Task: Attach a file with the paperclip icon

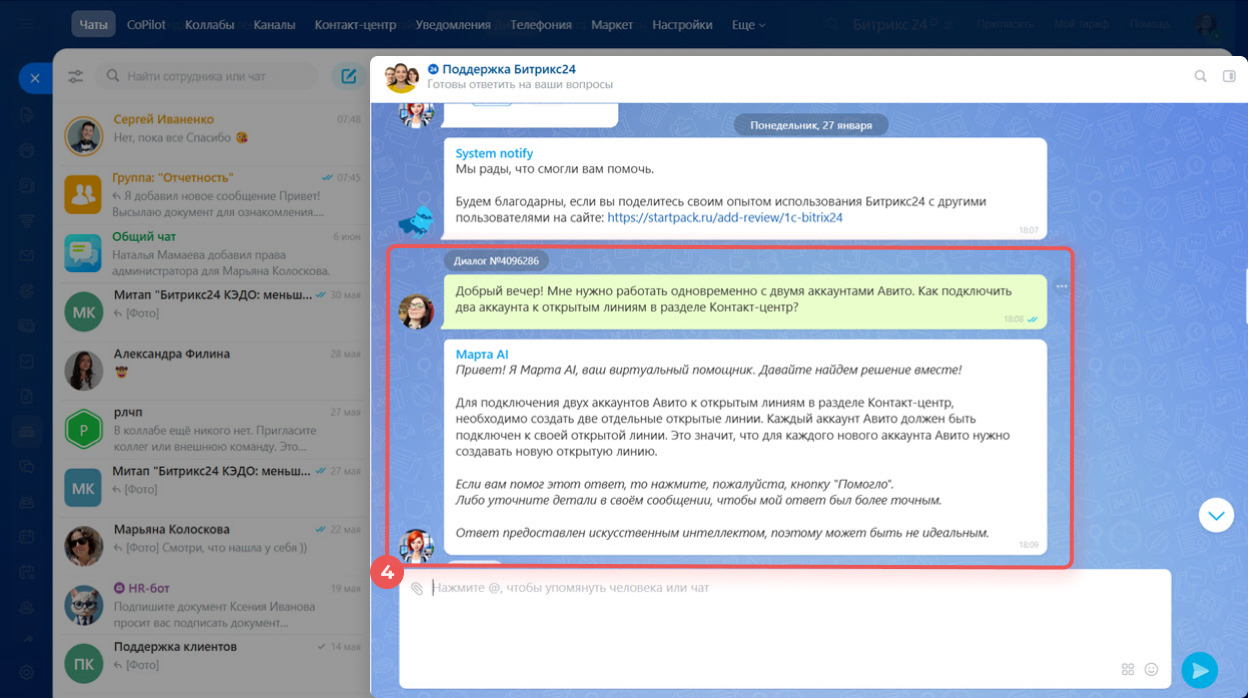Action: [x=417, y=589]
